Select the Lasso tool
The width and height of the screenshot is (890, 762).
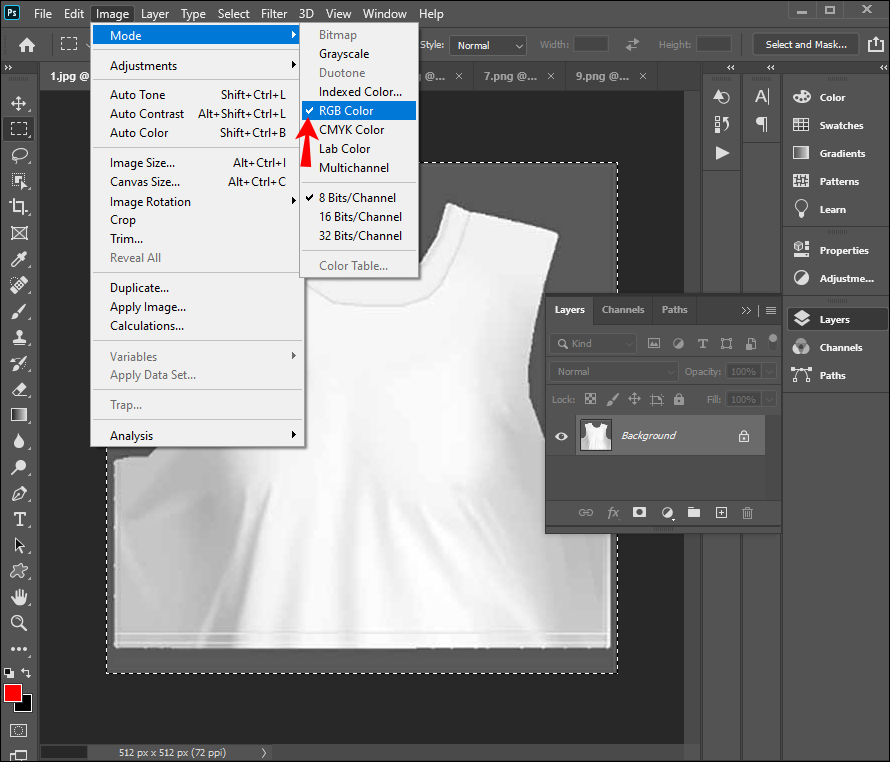tap(19, 155)
